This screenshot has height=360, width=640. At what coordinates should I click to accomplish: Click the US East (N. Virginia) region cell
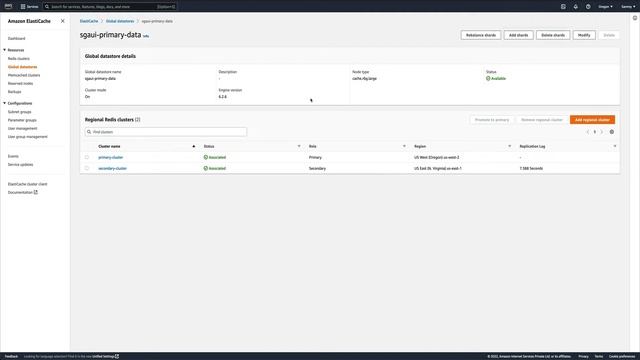438,168
